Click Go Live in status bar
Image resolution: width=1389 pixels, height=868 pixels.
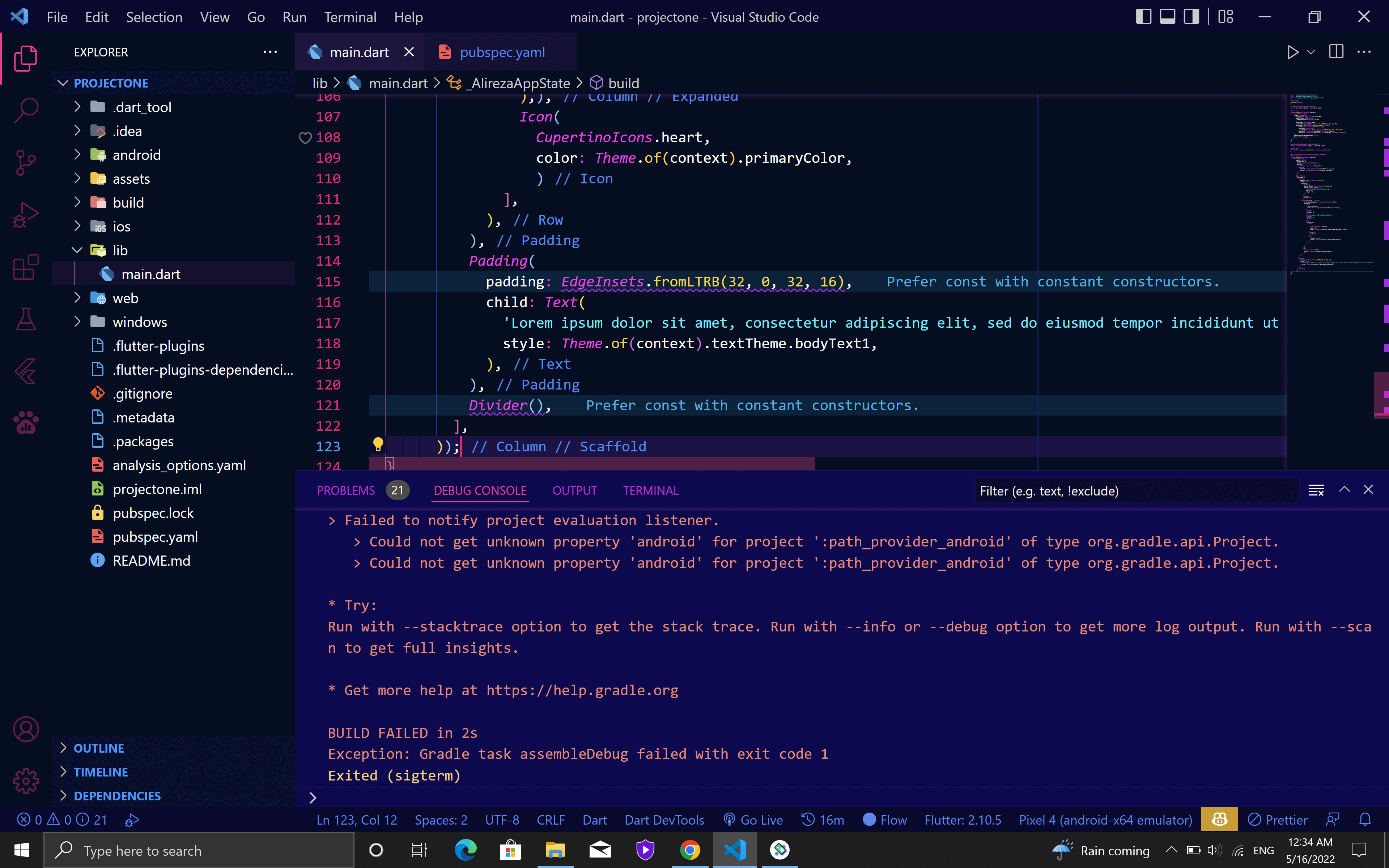(x=753, y=820)
